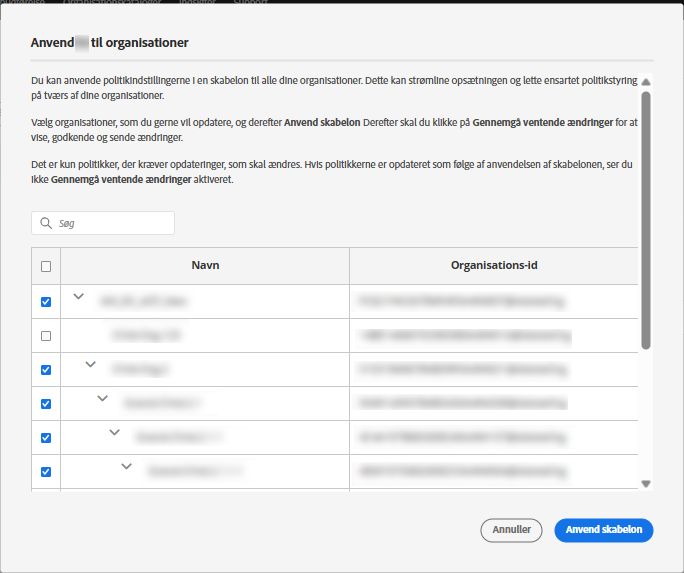This screenshot has height=573, width=684.
Task: Collapse the first top-level organisation row chevron
Action: click(79, 297)
